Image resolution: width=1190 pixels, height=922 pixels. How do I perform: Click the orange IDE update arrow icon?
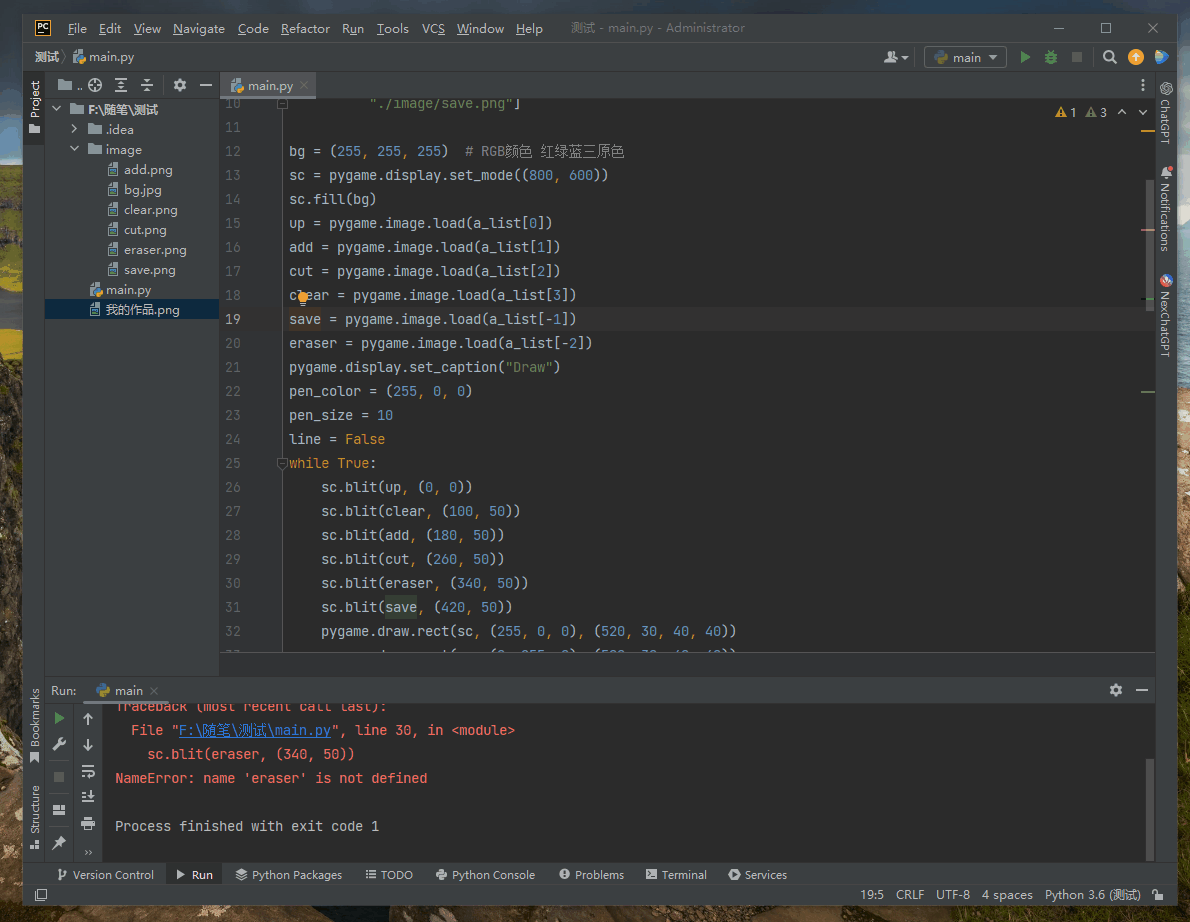click(1136, 58)
